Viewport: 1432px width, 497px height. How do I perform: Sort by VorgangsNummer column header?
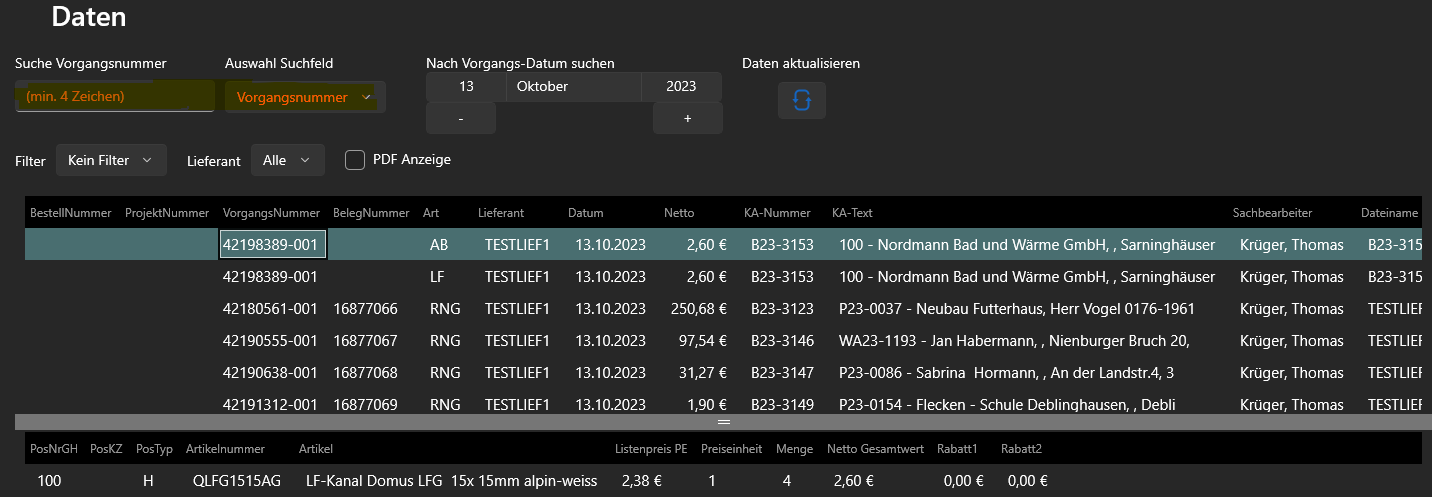pyautogui.click(x=271, y=213)
